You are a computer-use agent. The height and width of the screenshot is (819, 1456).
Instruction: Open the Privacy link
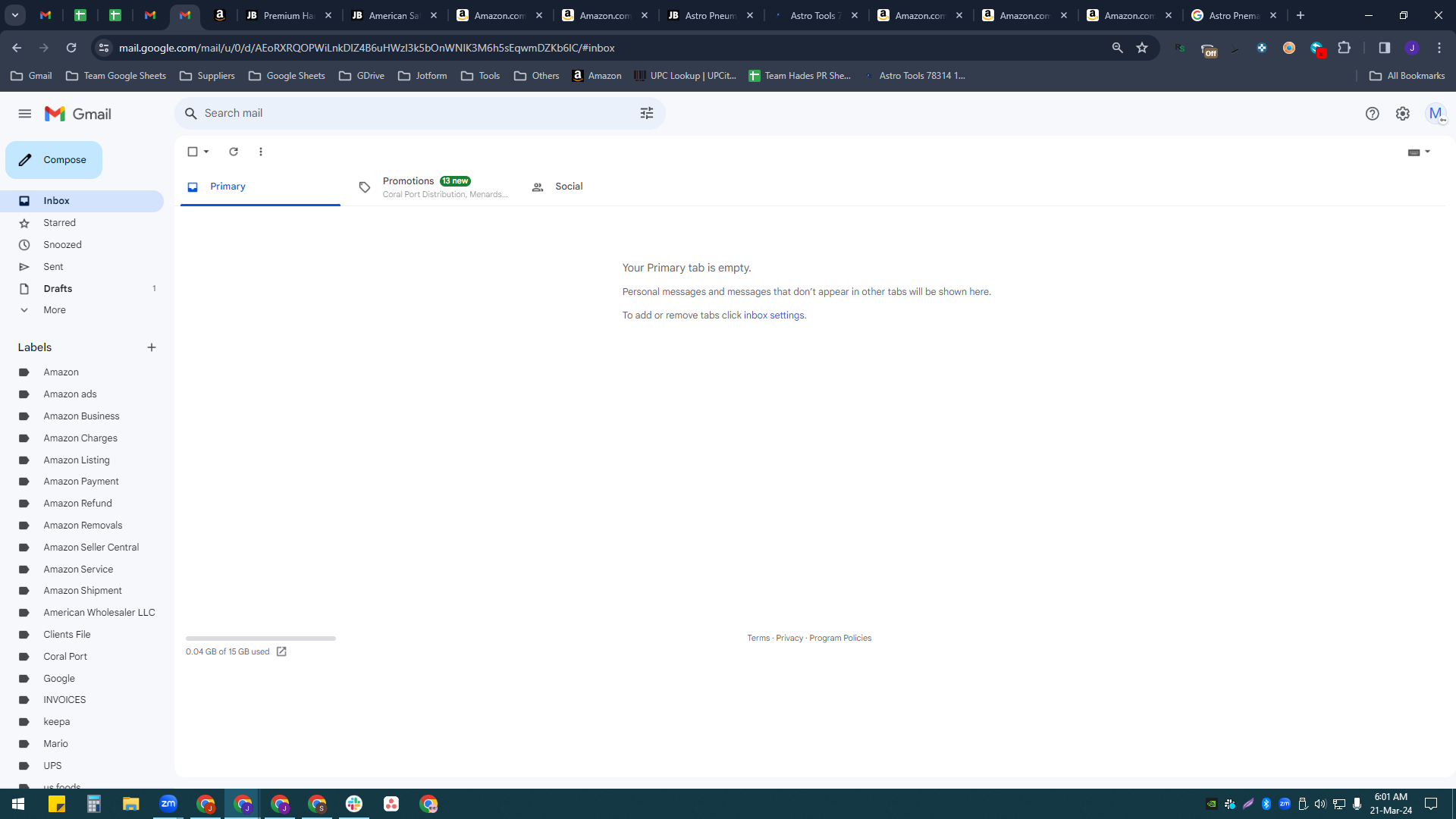click(x=789, y=639)
